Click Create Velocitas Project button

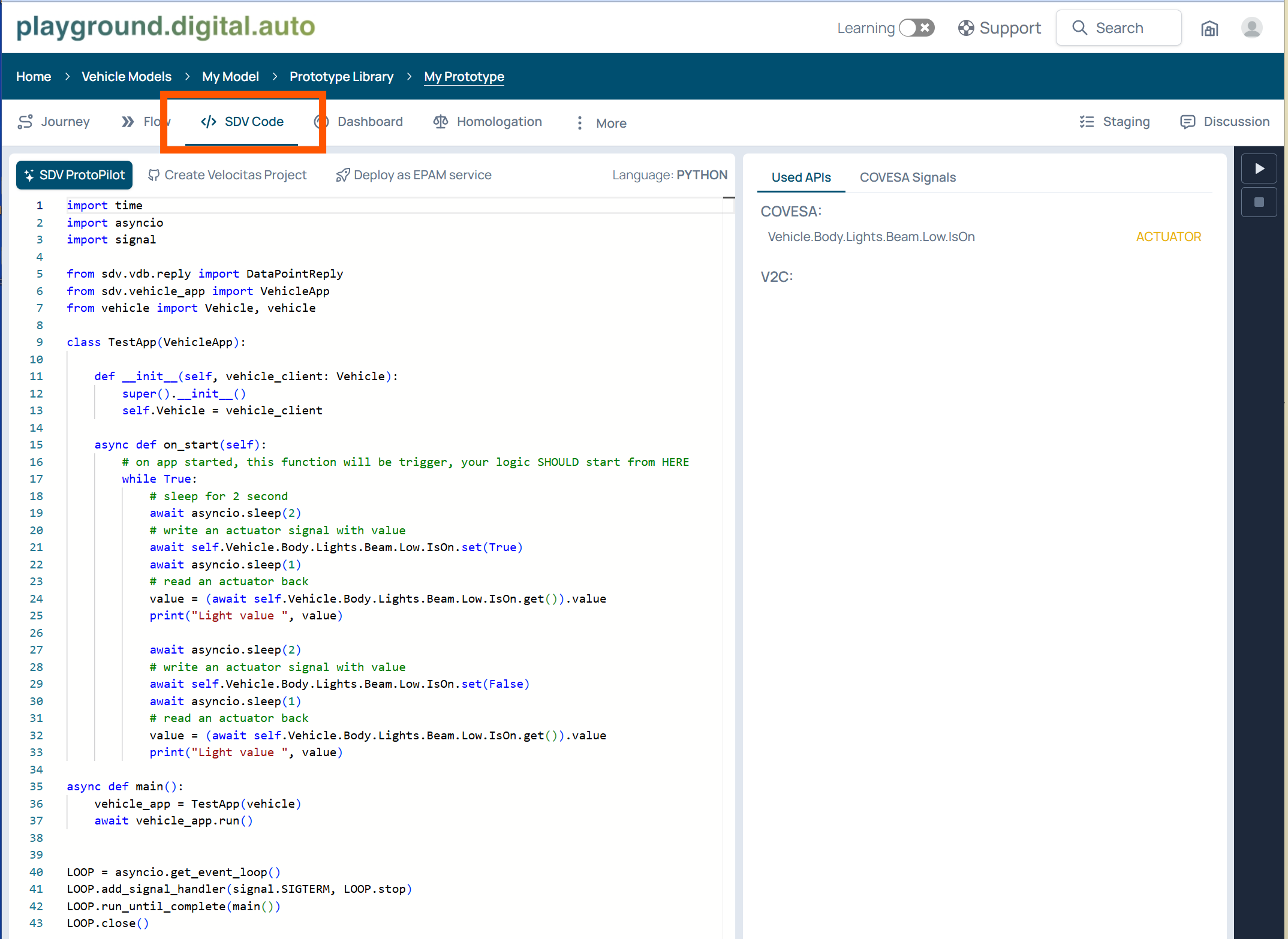point(227,175)
